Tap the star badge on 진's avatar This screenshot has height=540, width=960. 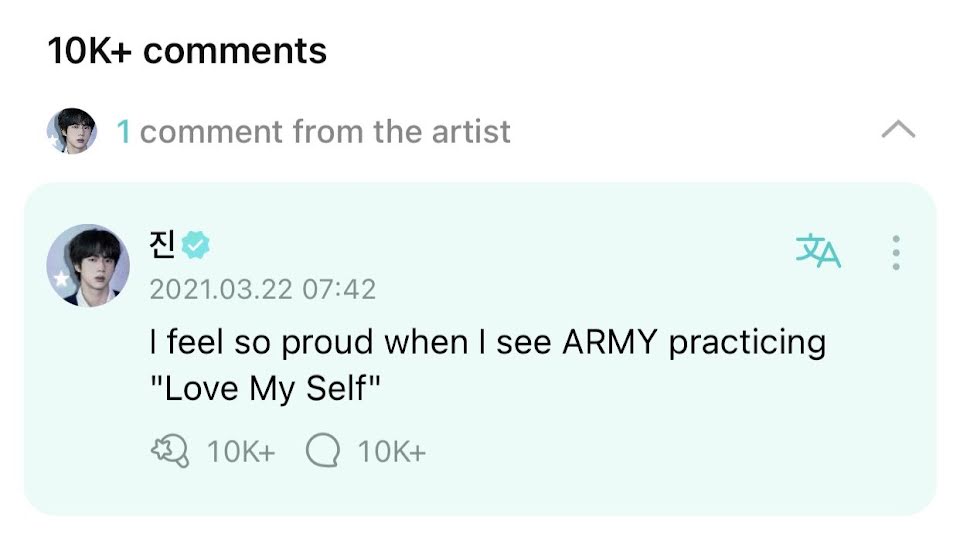coord(62,280)
